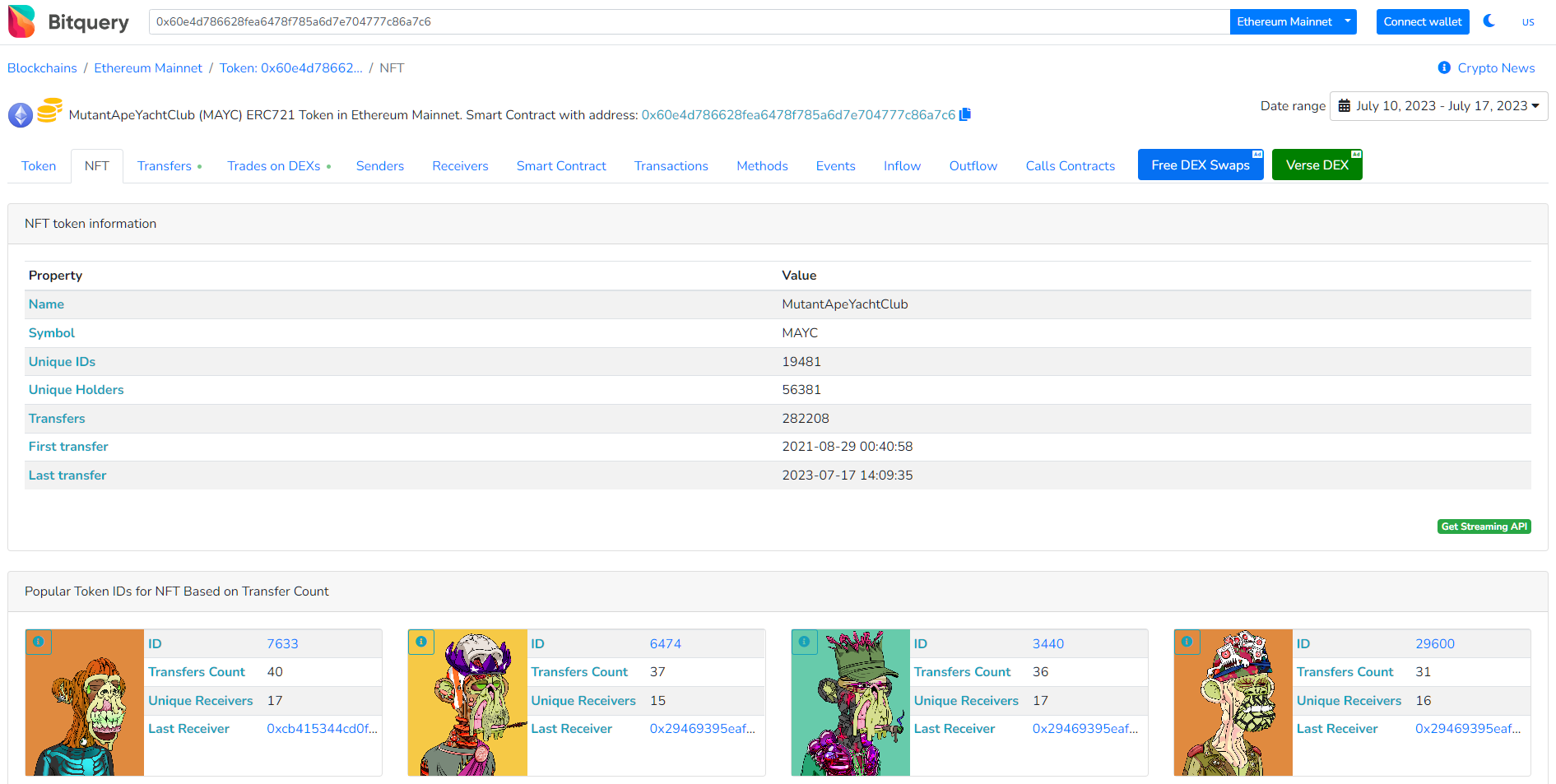The height and width of the screenshot is (784, 1556).
Task: Click the Connect wallet button
Action: click(1423, 21)
